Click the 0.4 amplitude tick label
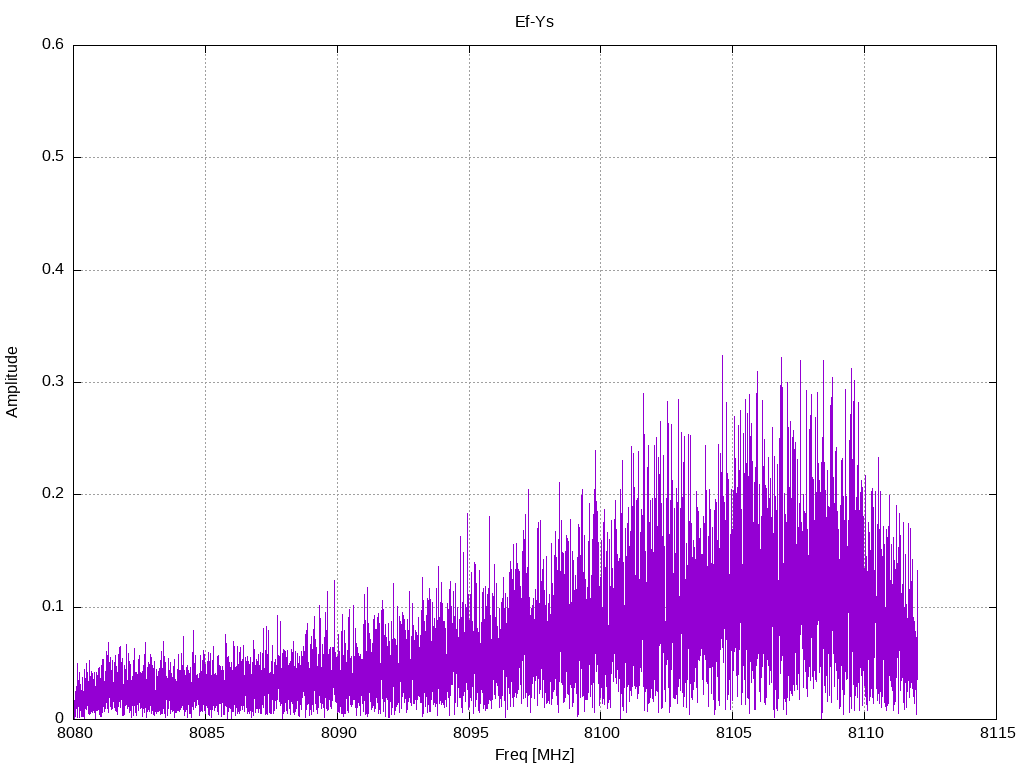 click(53, 270)
